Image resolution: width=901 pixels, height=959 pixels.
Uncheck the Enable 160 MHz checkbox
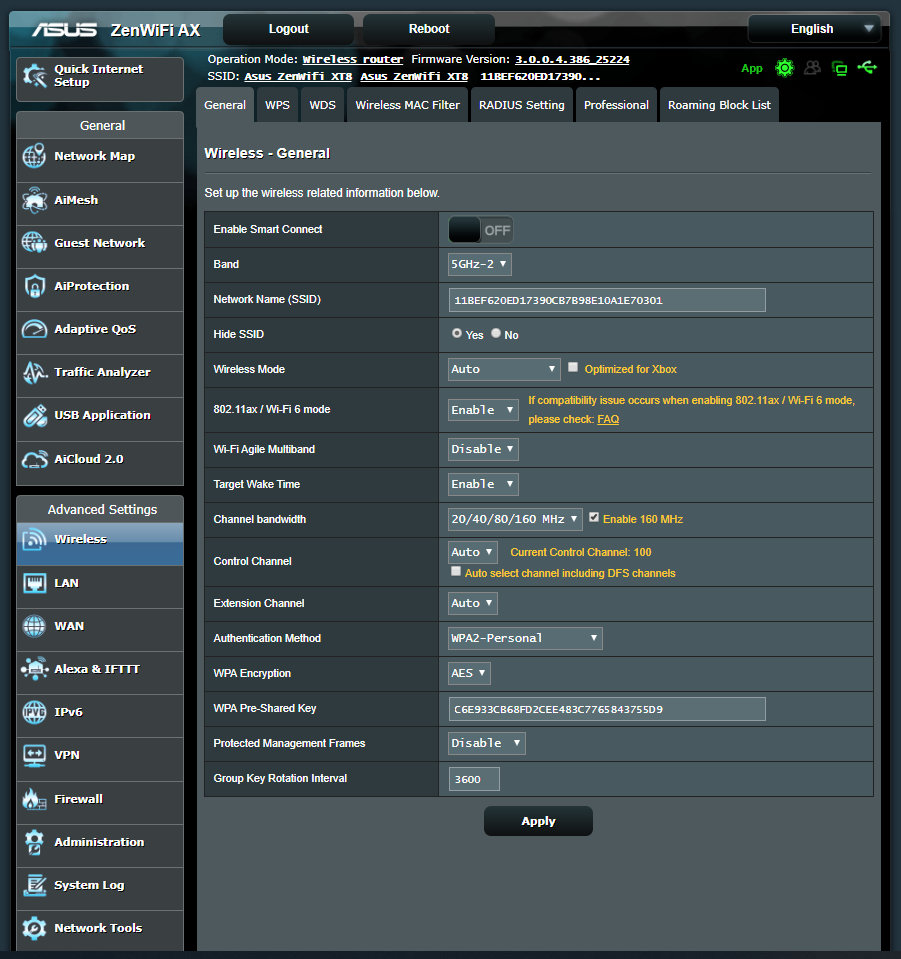tap(594, 517)
